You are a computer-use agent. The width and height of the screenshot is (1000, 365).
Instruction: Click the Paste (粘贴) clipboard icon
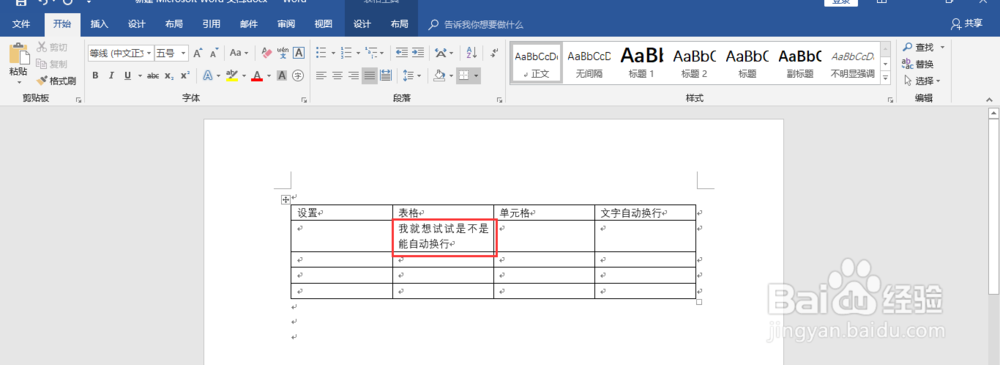coord(18,54)
